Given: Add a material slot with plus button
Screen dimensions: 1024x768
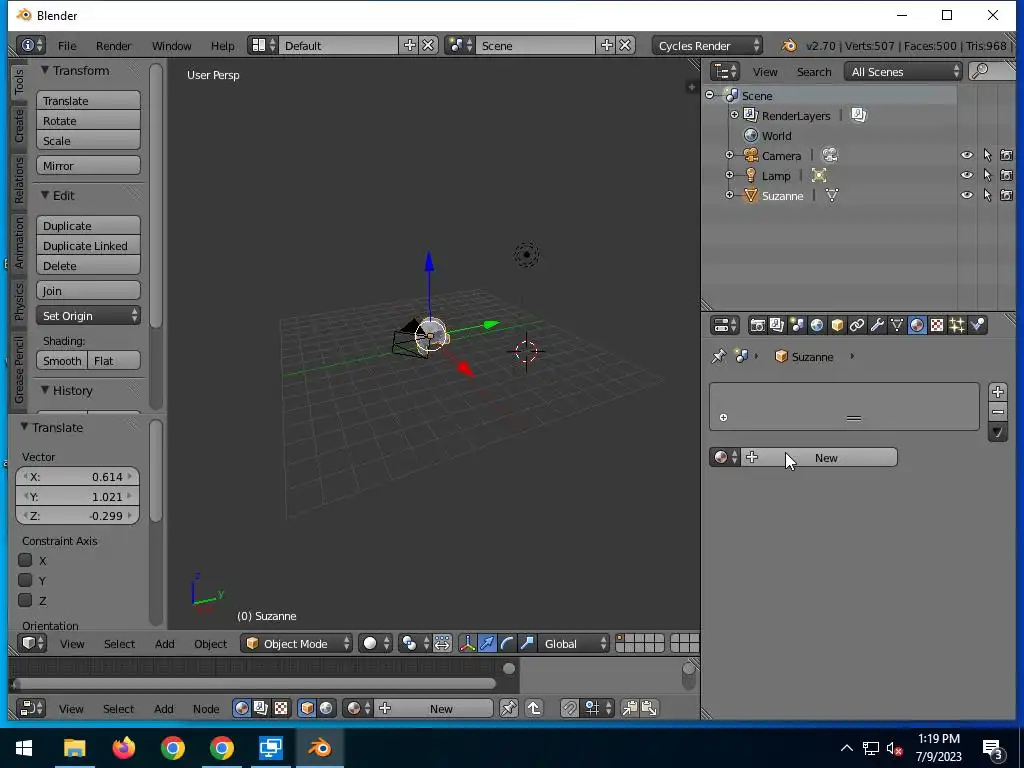Looking at the screenshot, I should (997, 392).
